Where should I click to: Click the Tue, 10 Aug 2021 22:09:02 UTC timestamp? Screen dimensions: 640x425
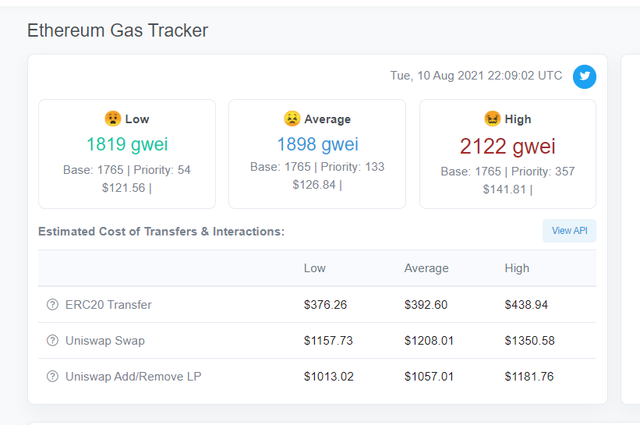pos(476,76)
